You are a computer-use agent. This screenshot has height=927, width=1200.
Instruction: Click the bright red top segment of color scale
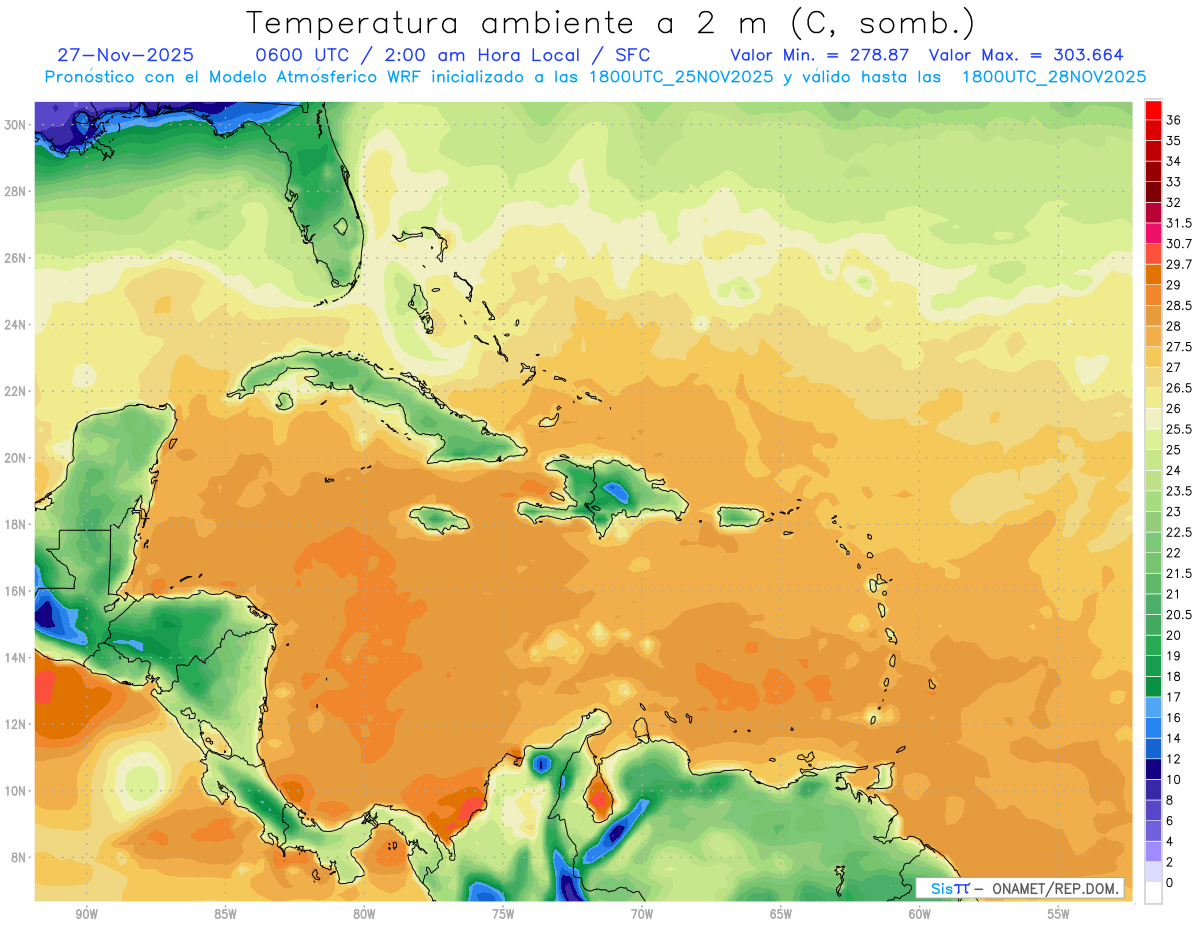[1153, 110]
